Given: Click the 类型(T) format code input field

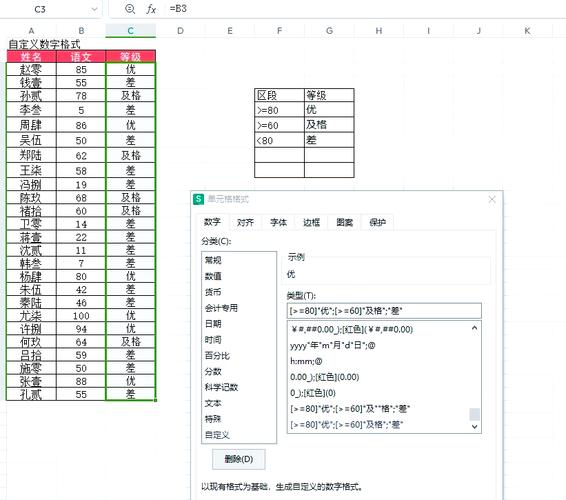Looking at the screenshot, I should (384, 311).
